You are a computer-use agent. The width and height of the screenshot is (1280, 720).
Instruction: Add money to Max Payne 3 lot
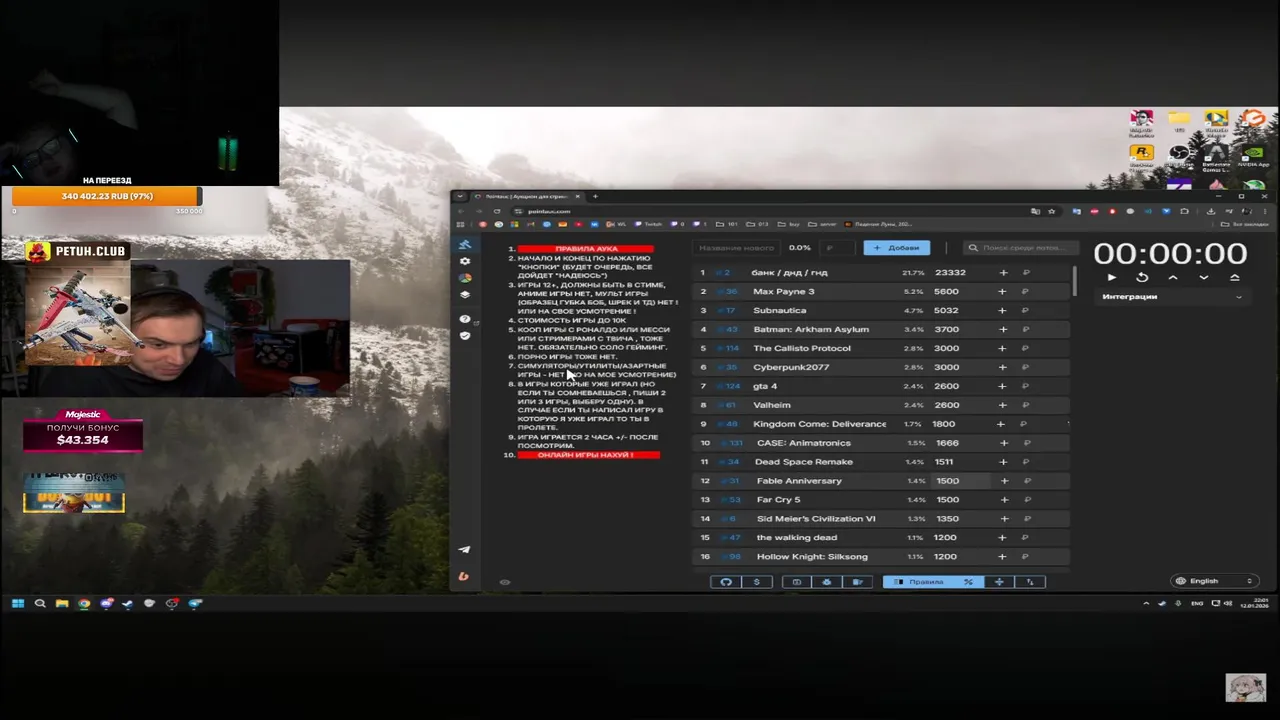click(1003, 292)
